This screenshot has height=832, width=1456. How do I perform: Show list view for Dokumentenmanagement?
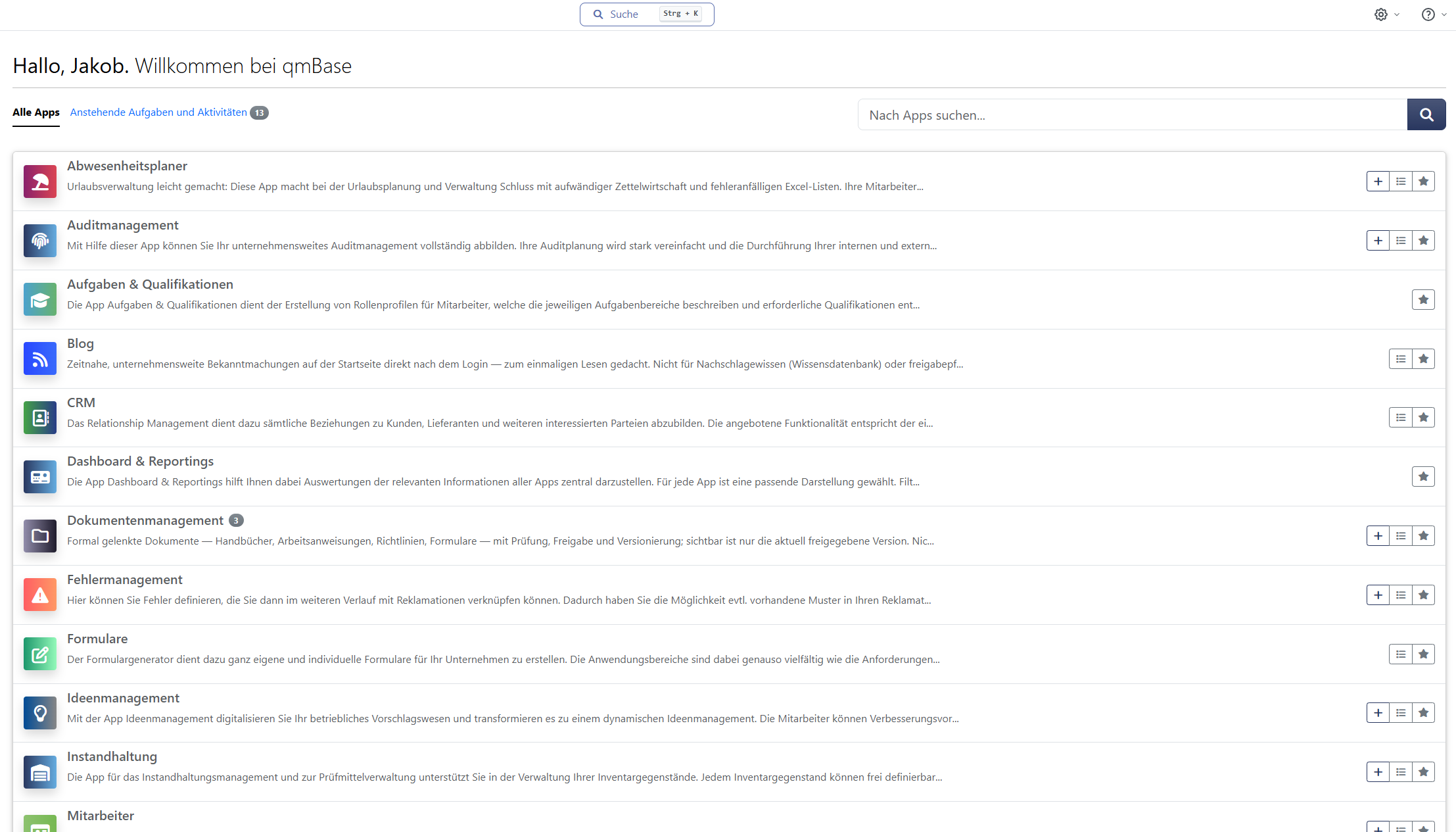(x=1401, y=536)
